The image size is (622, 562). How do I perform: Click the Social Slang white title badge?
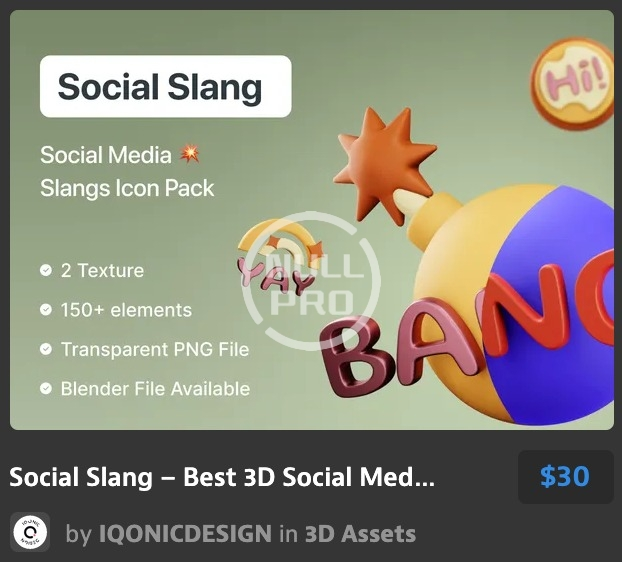[166, 86]
